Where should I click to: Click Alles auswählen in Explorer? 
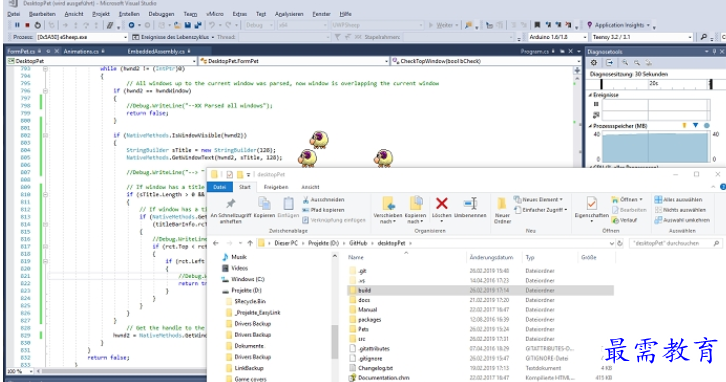[678, 200]
